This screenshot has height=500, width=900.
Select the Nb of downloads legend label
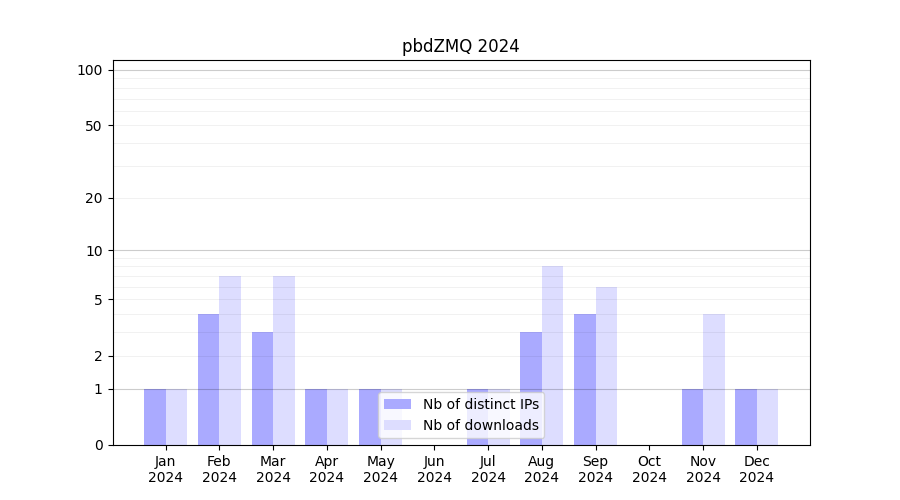pyautogui.click(x=480, y=425)
